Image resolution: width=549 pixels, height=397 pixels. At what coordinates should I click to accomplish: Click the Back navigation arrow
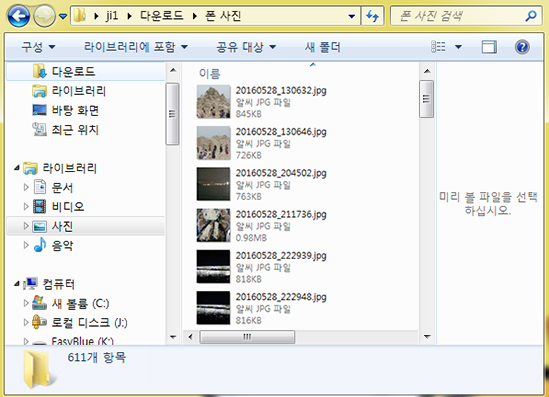click(18, 16)
